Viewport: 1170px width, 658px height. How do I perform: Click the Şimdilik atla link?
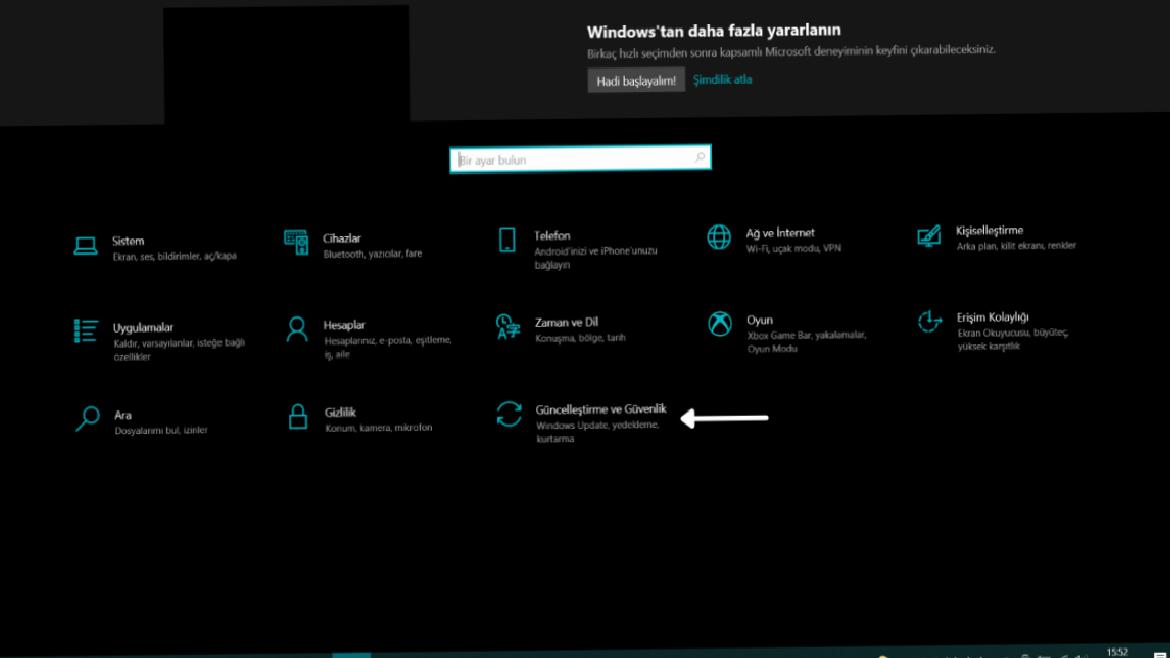(722, 79)
